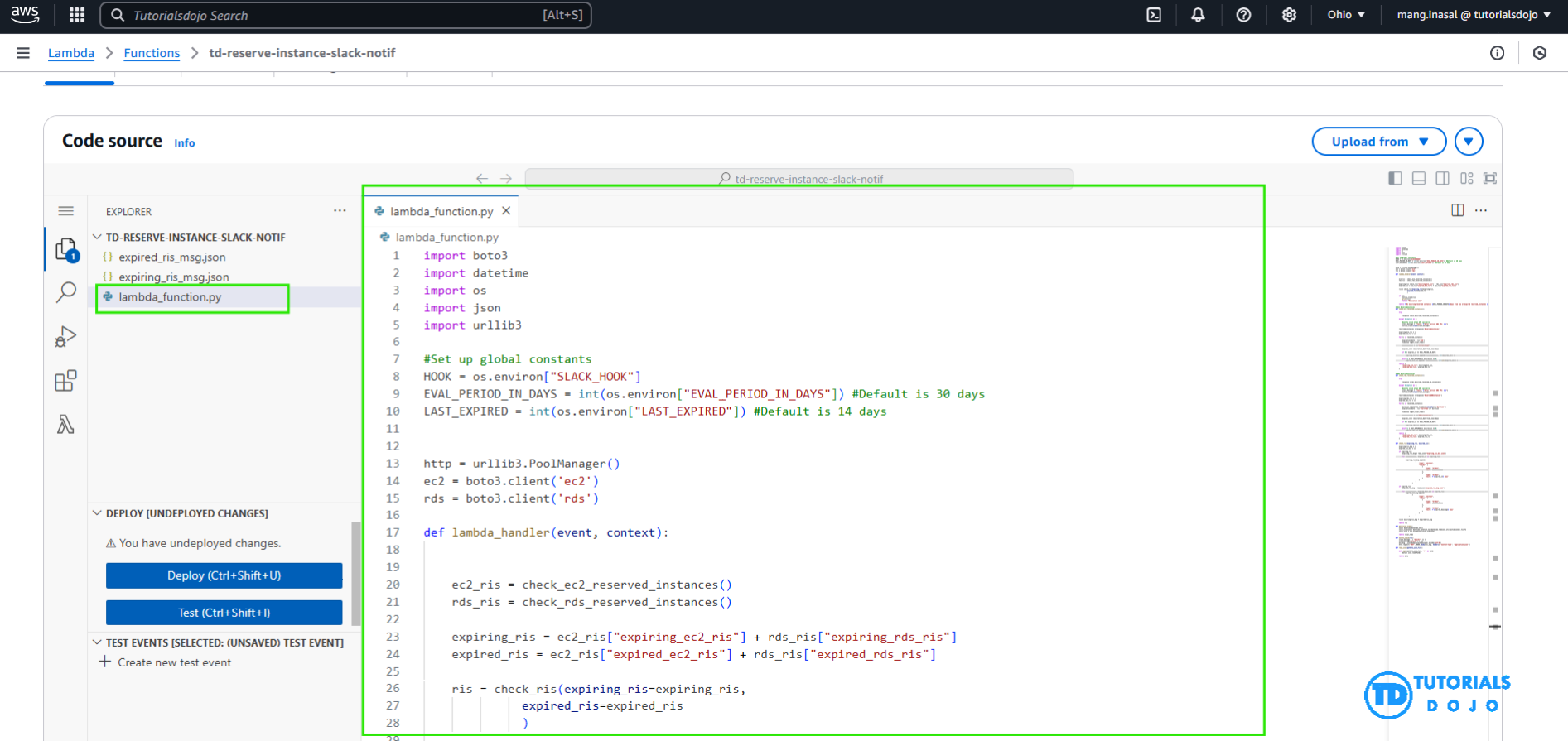Screen dimensions: 1568x741
Task: Click the line 1 import boto3 statement
Action: (466, 256)
